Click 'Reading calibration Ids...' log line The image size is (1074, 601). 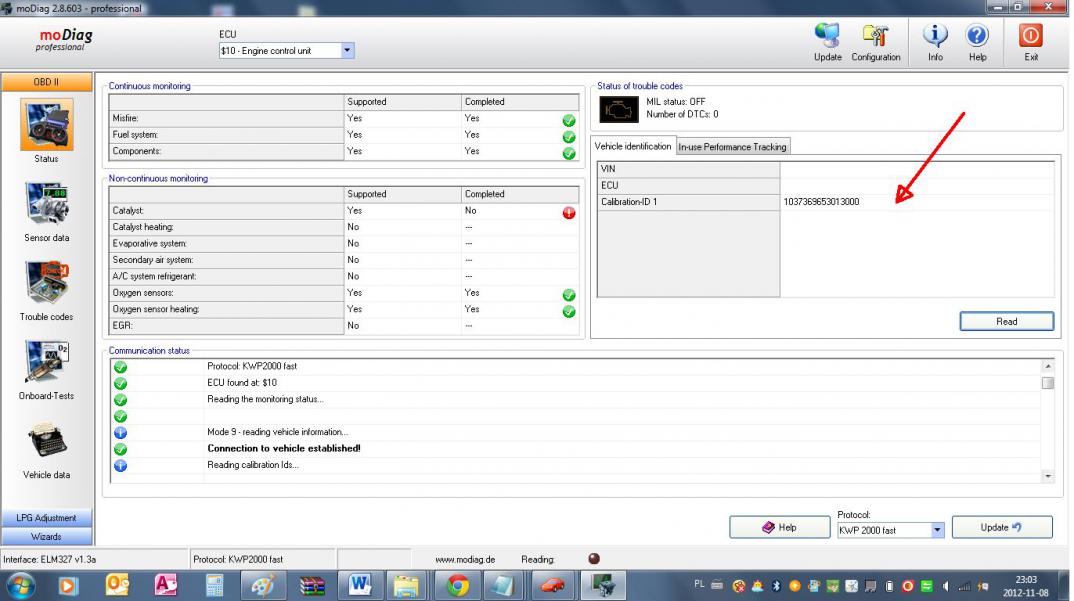click(253, 465)
